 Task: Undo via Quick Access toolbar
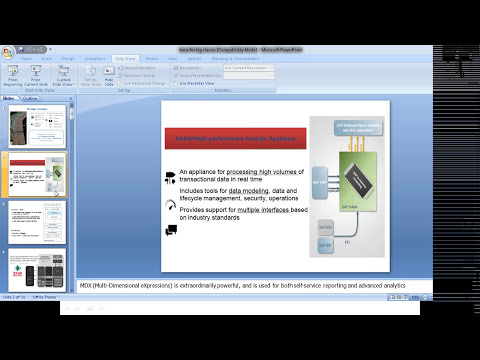click(29, 49)
